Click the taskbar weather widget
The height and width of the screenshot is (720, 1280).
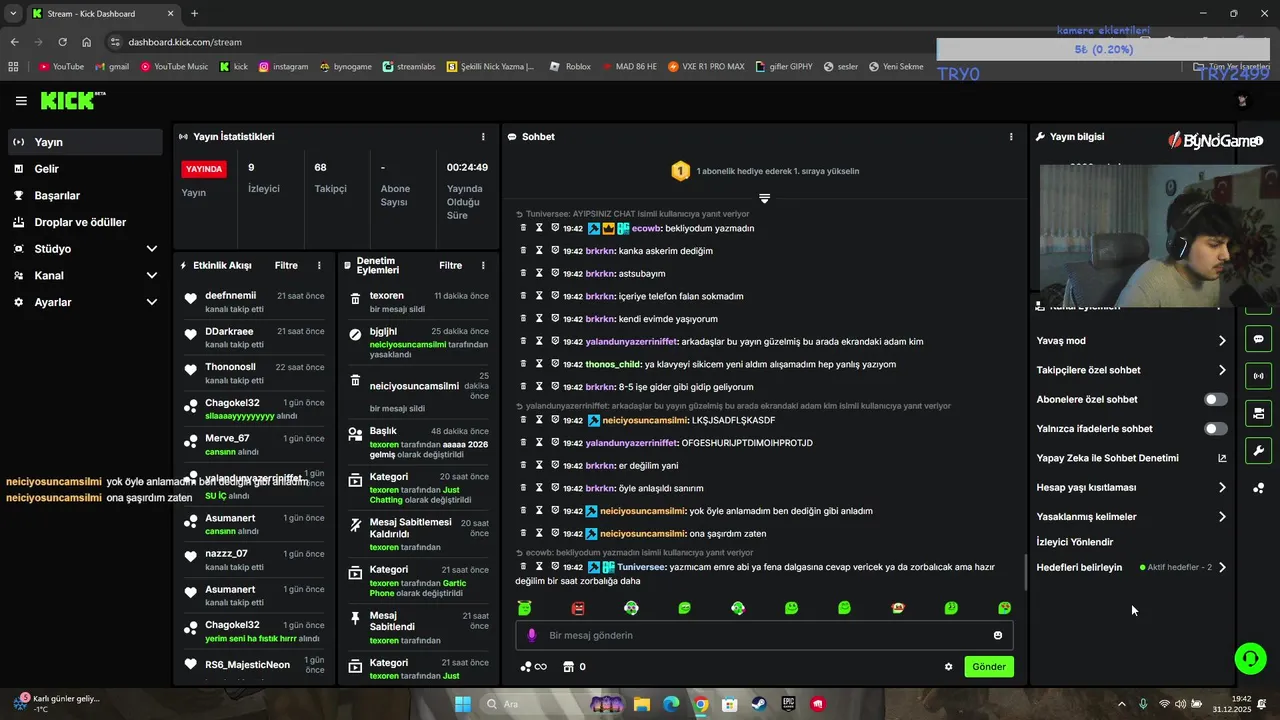pyautogui.click(x=58, y=704)
